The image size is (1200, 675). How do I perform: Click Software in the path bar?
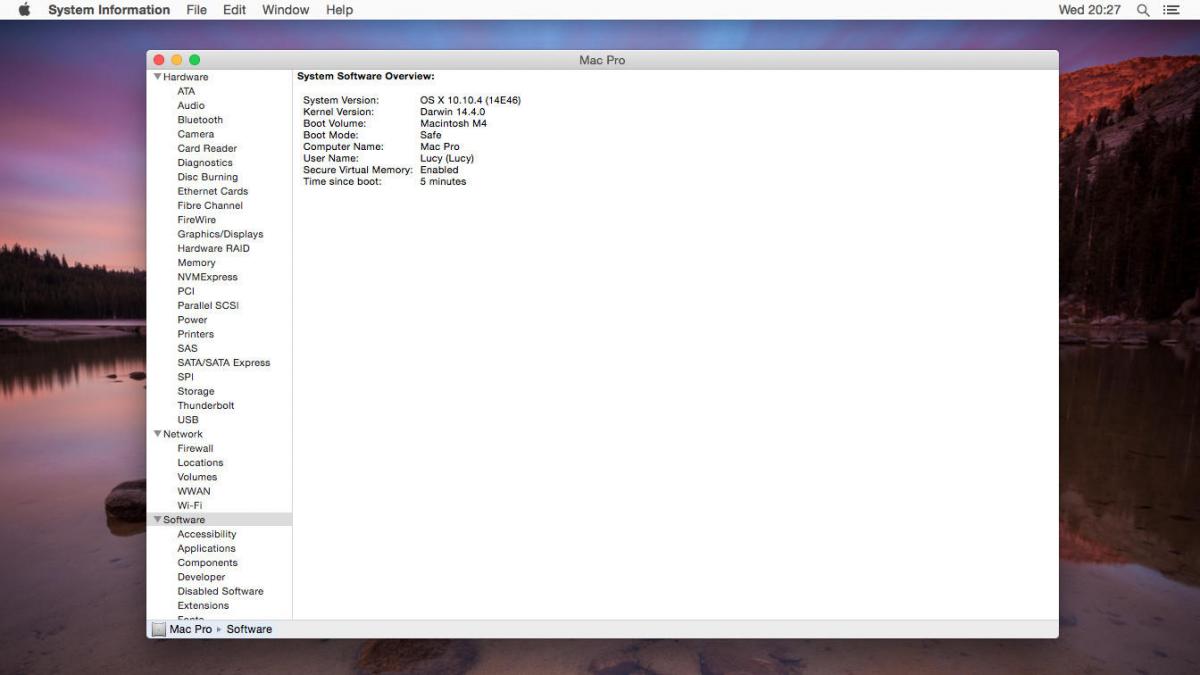tap(249, 629)
